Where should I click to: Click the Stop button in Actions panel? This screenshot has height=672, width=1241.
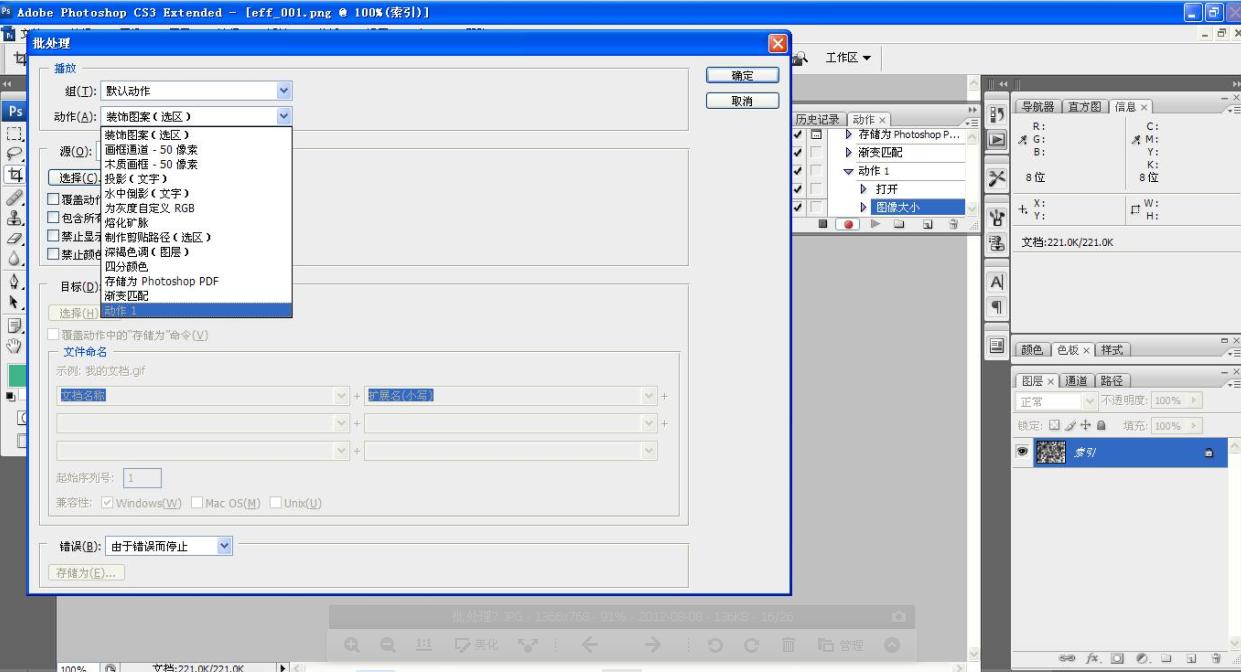[x=825, y=225]
